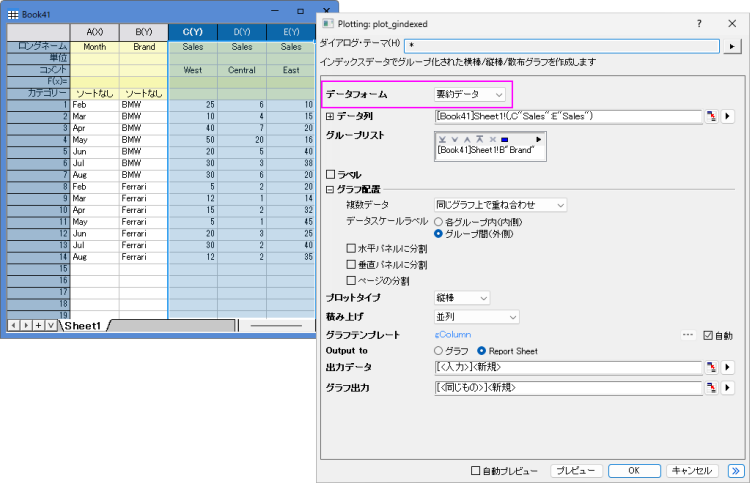Viewport: 750px width, 483px height.
Task: Select column E(Y) header in Book41
Action: pyautogui.click(x=291, y=32)
